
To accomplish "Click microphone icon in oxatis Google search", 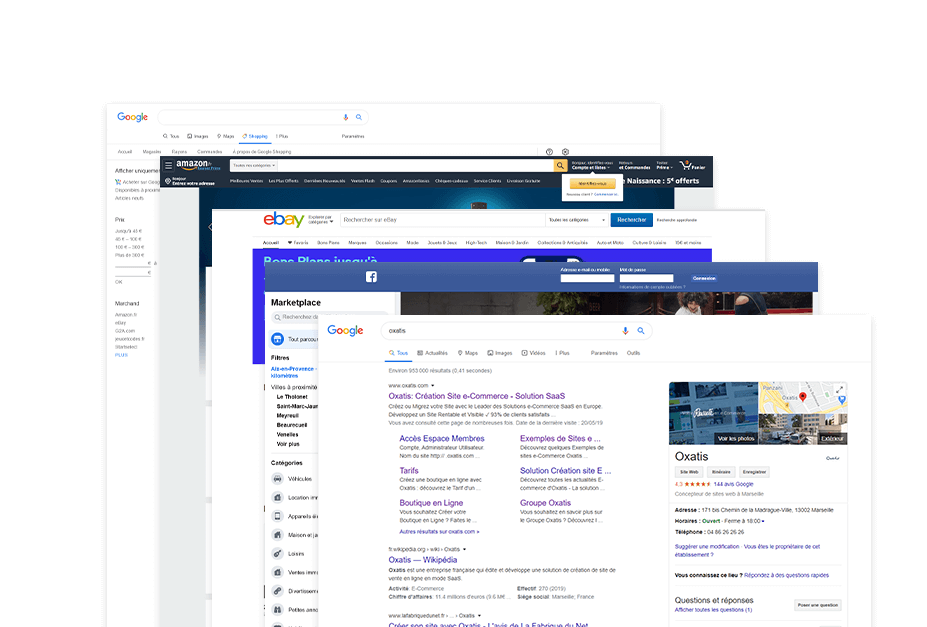I will (625, 331).
